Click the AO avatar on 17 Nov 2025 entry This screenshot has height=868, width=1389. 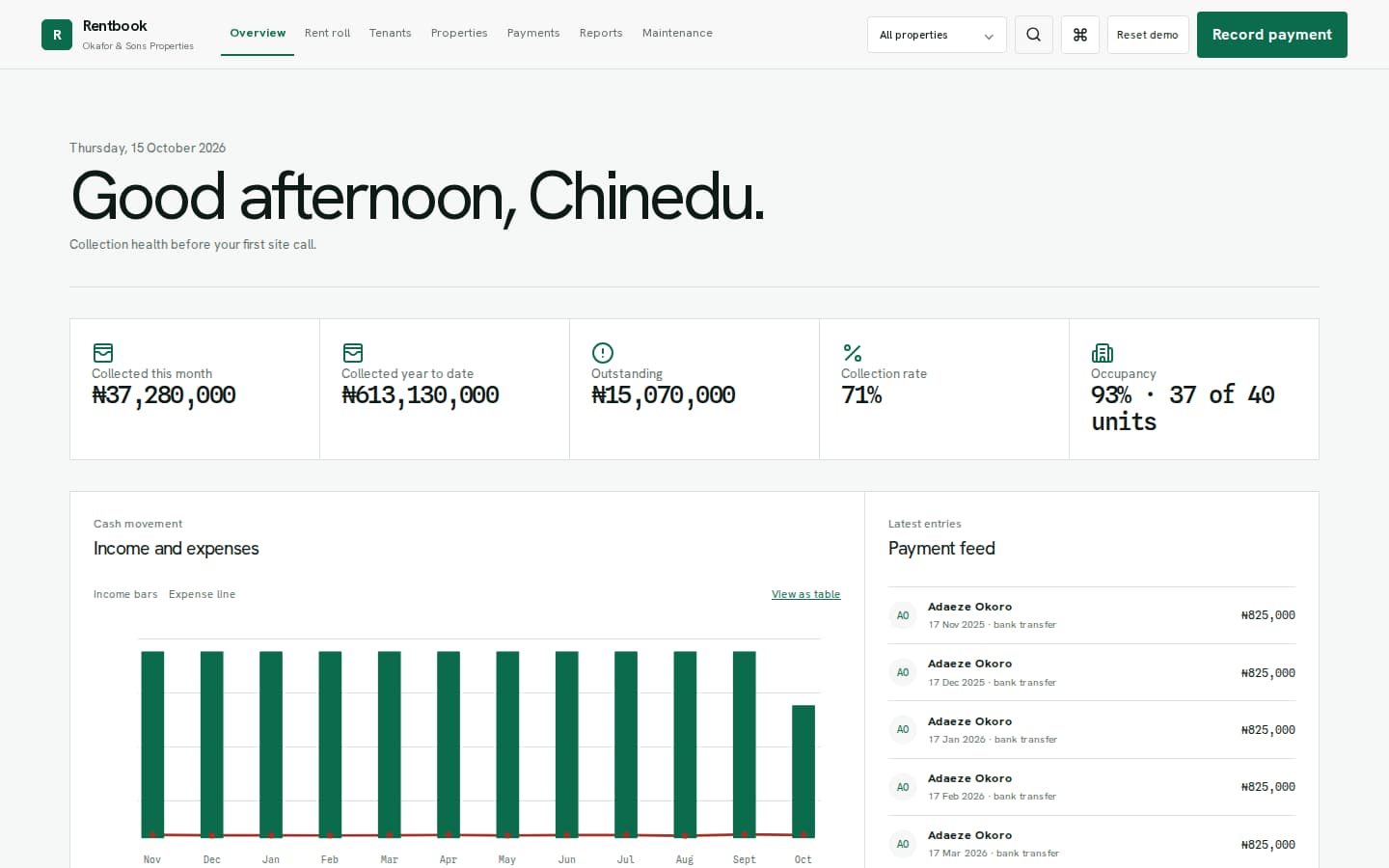[903, 615]
